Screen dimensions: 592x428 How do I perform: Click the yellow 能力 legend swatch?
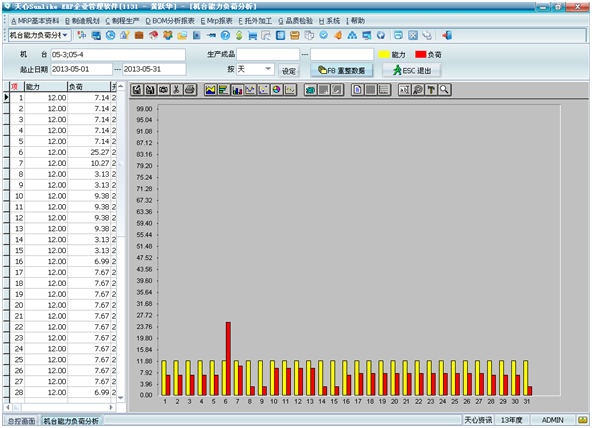[384, 54]
